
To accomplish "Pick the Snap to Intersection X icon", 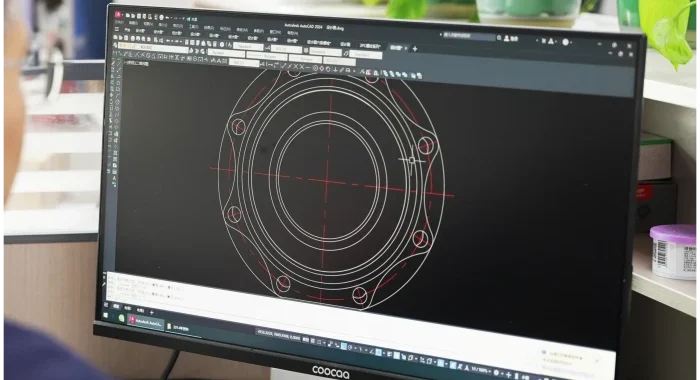I will click(x=296, y=67).
